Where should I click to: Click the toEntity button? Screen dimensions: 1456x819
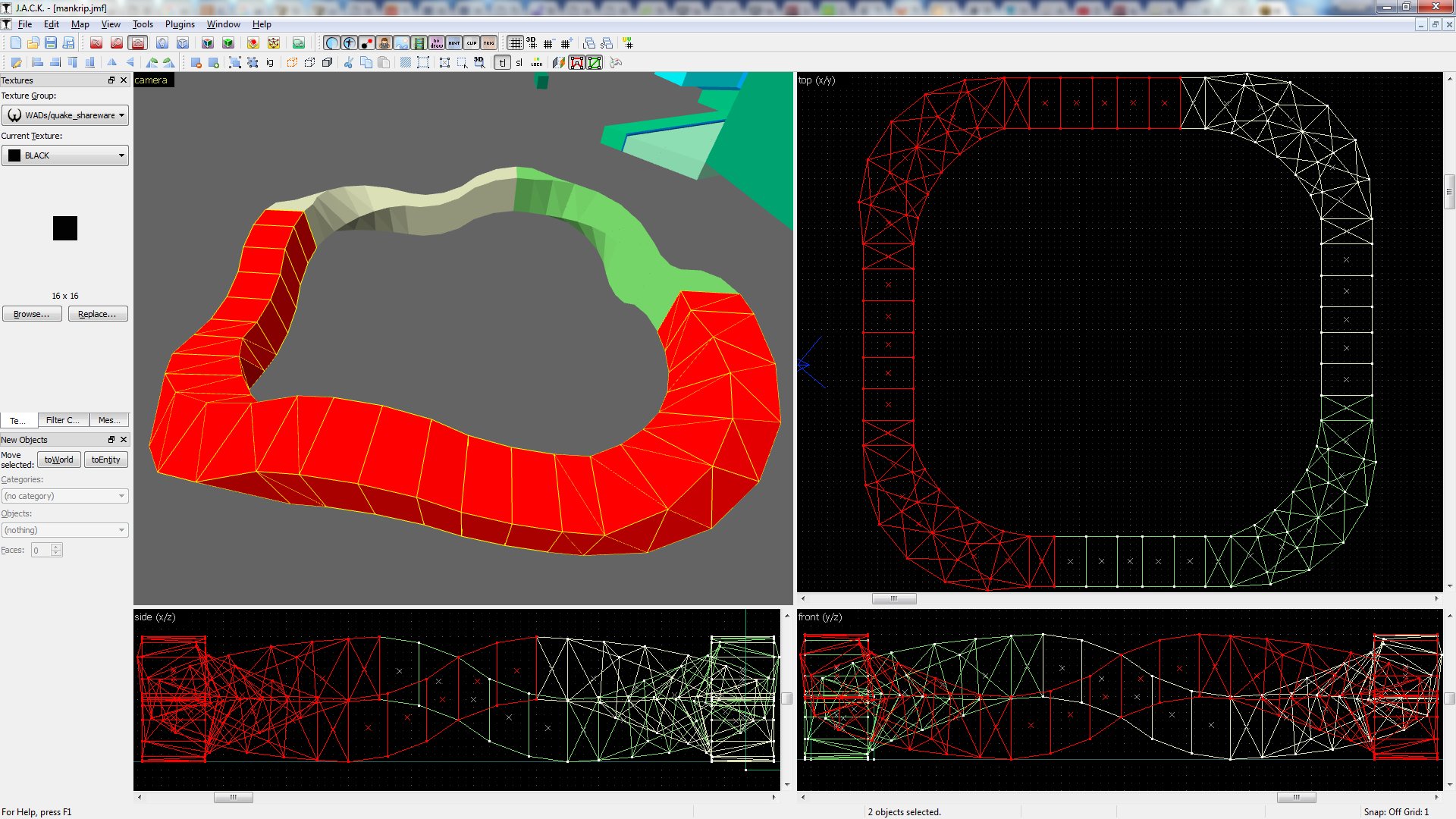[105, 460]
